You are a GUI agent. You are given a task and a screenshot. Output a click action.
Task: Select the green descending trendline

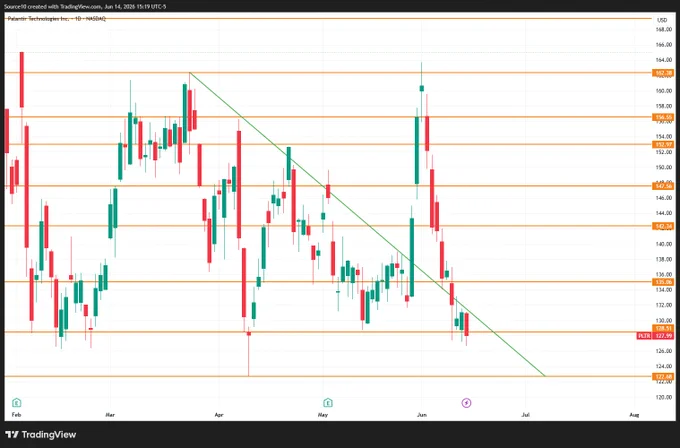coord(367,224)
